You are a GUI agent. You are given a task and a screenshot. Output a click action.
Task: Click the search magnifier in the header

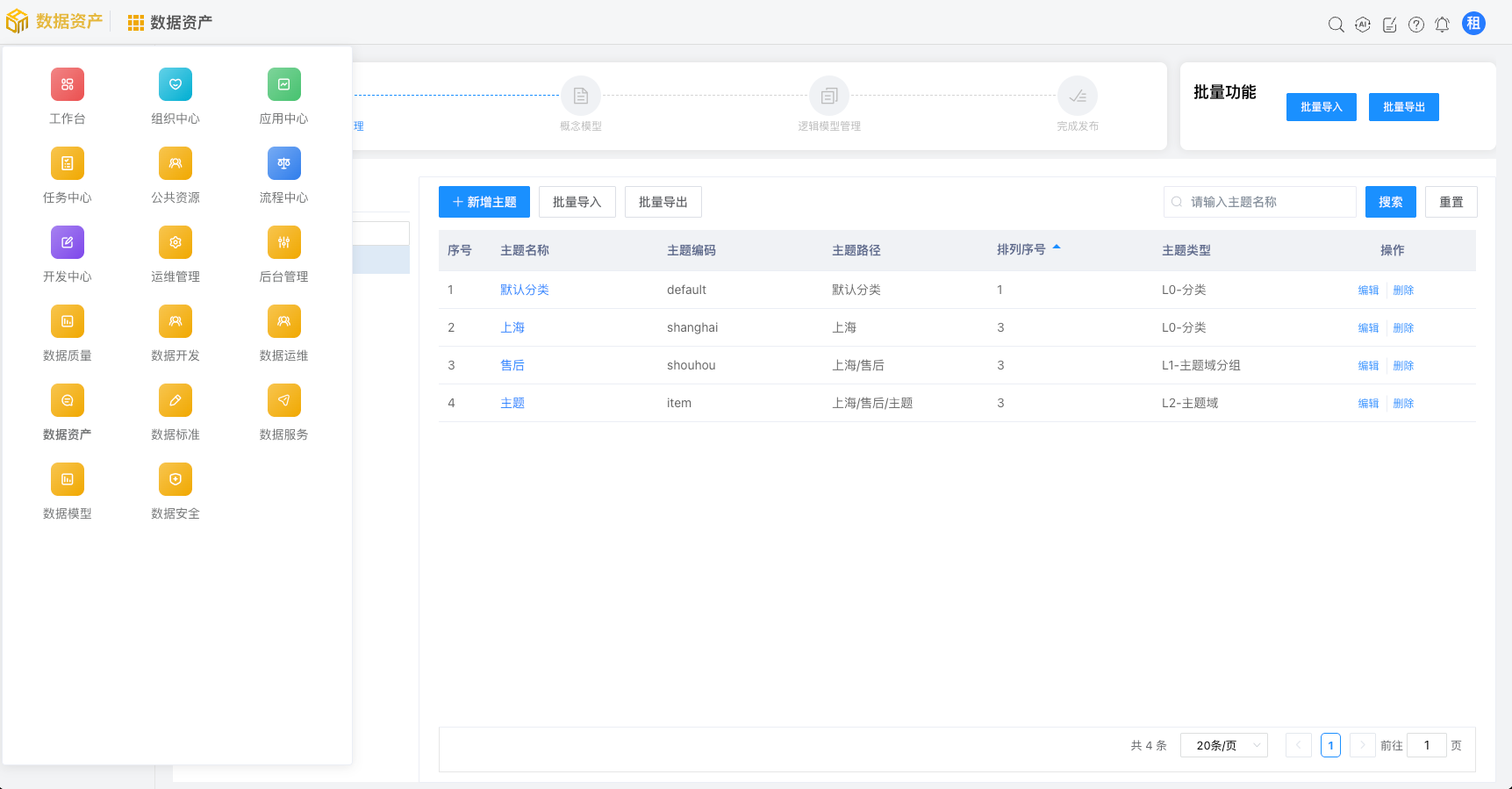(1336, 25)
